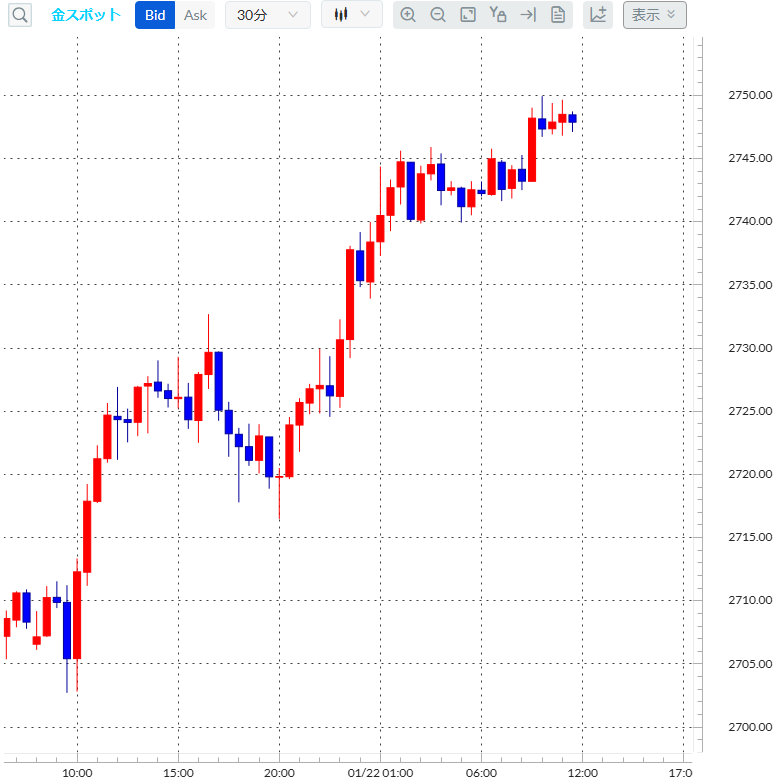The width and height of the screenshot is (781, 782).
Task: Click the 2720.00 price axis label
Action: [x=750, y=474]
